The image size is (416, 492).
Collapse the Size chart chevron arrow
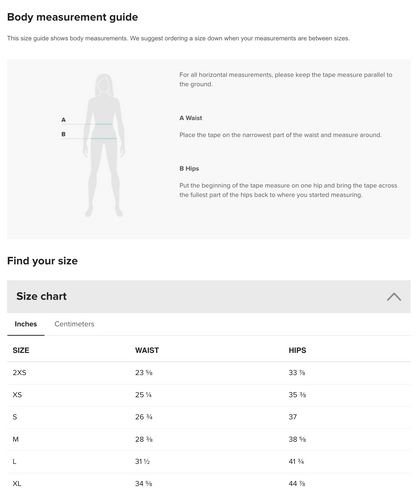[x=394, y=297]
